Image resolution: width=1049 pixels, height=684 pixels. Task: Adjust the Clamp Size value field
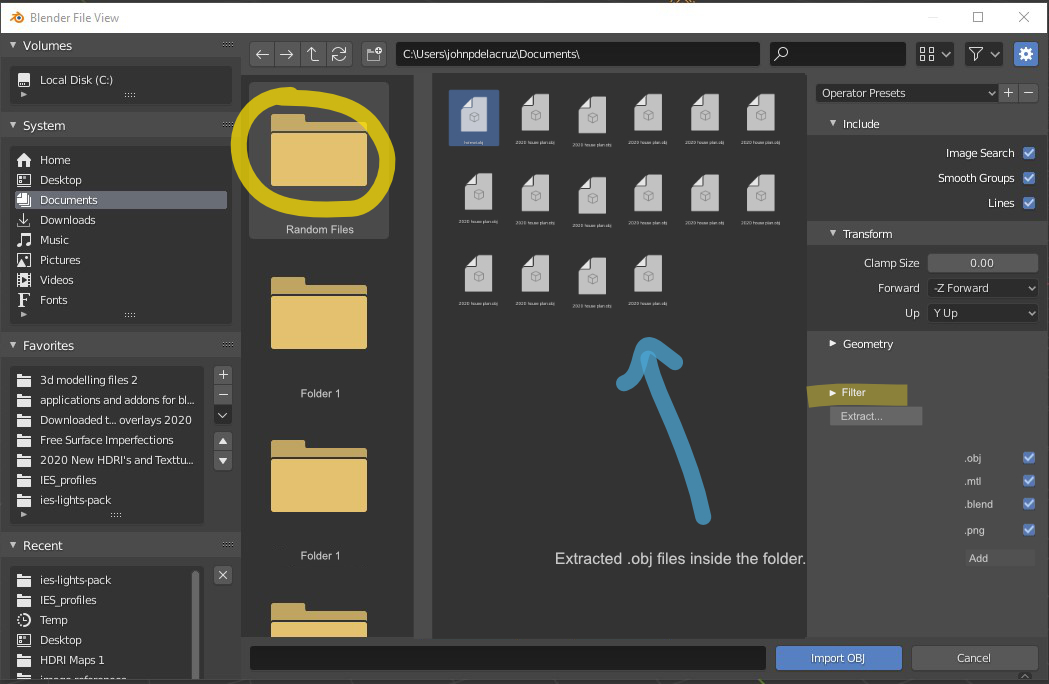[983, 263]
